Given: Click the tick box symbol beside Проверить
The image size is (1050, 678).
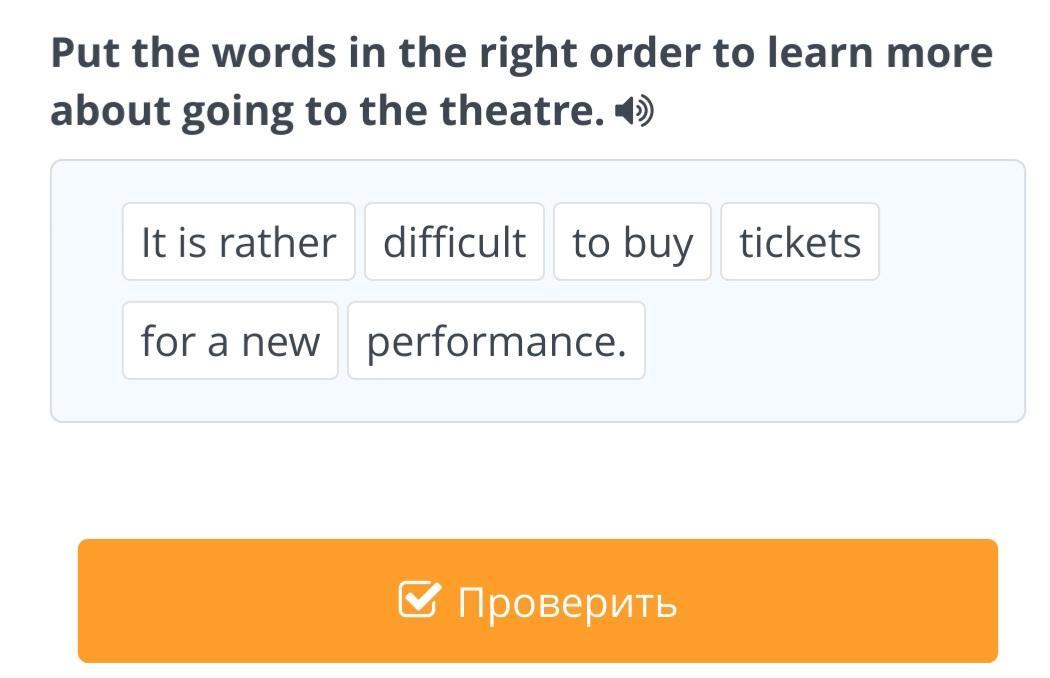Looking at the screenshot, I should (420, 599).
